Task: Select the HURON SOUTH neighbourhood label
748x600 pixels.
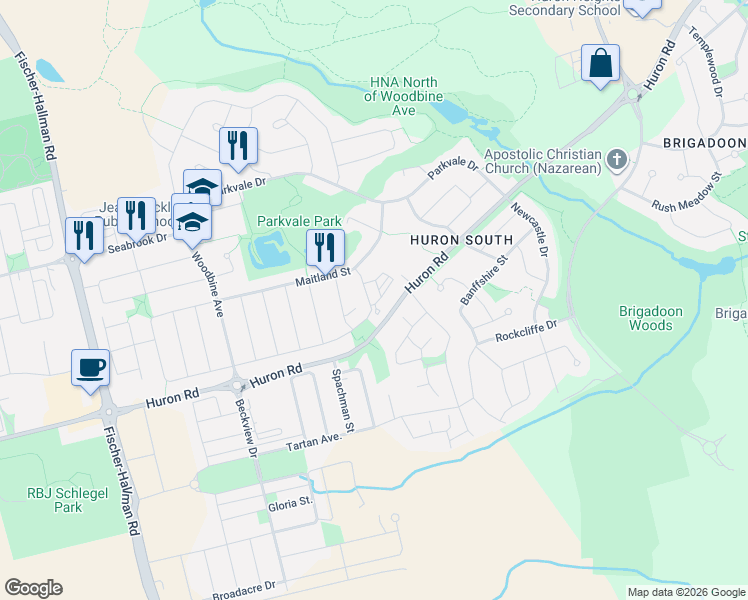Action: coord(461,240)
